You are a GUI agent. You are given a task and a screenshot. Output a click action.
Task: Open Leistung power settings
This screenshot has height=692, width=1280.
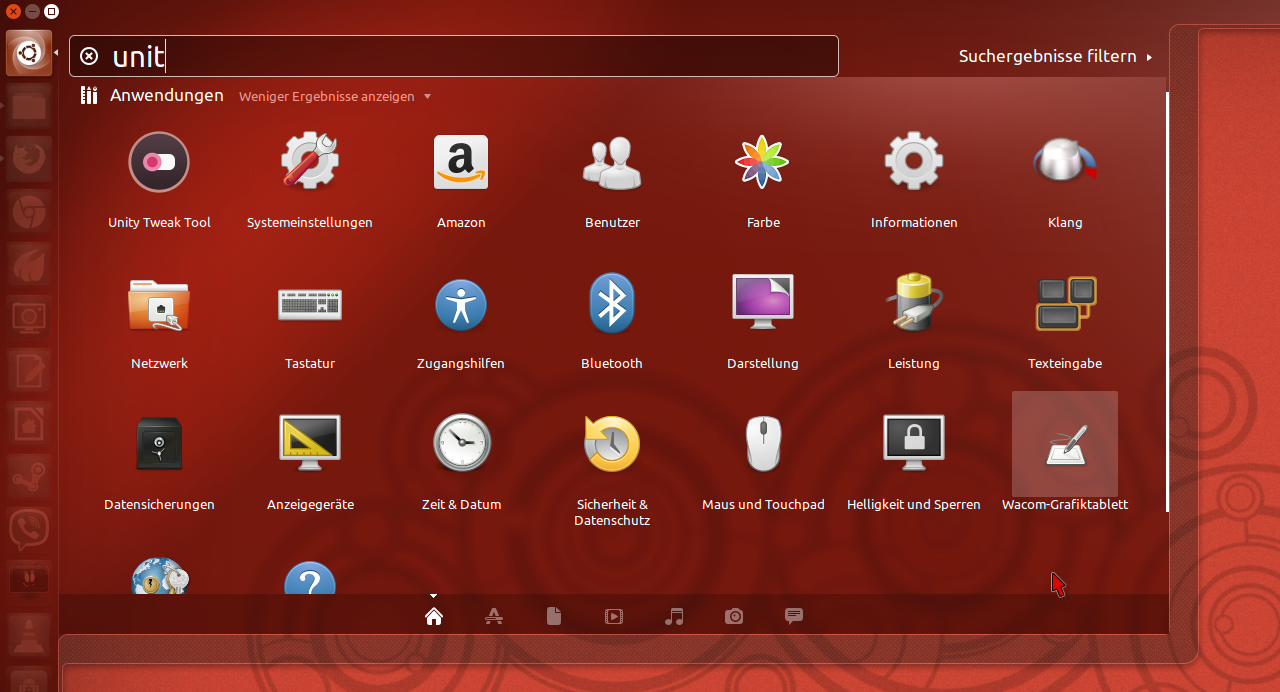click(914, 302)
